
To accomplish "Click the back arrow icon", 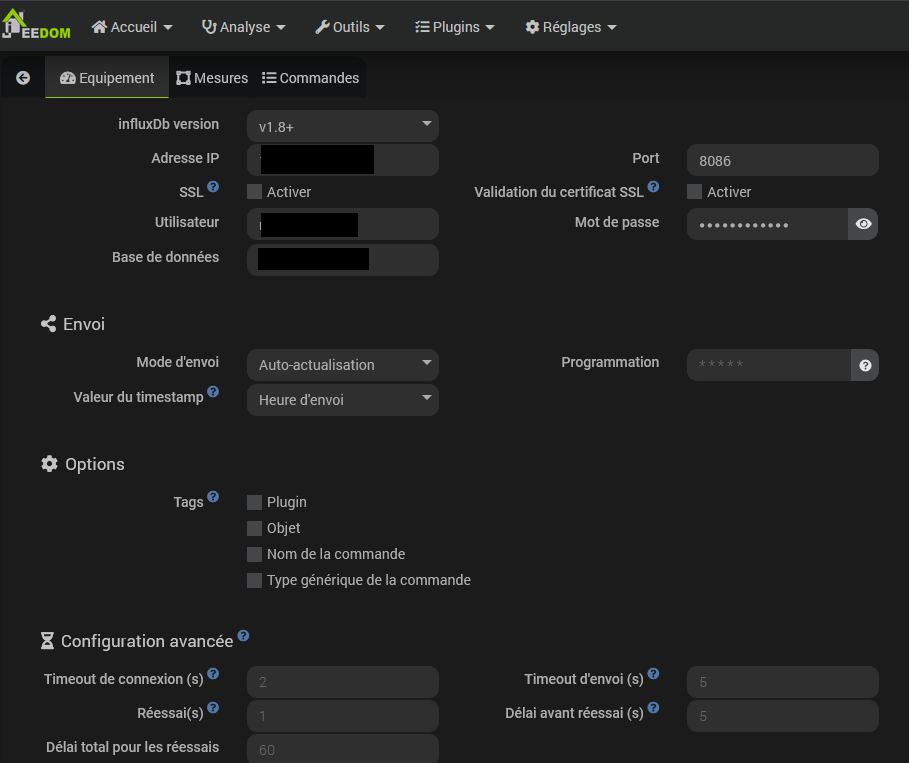I will 23,78.
